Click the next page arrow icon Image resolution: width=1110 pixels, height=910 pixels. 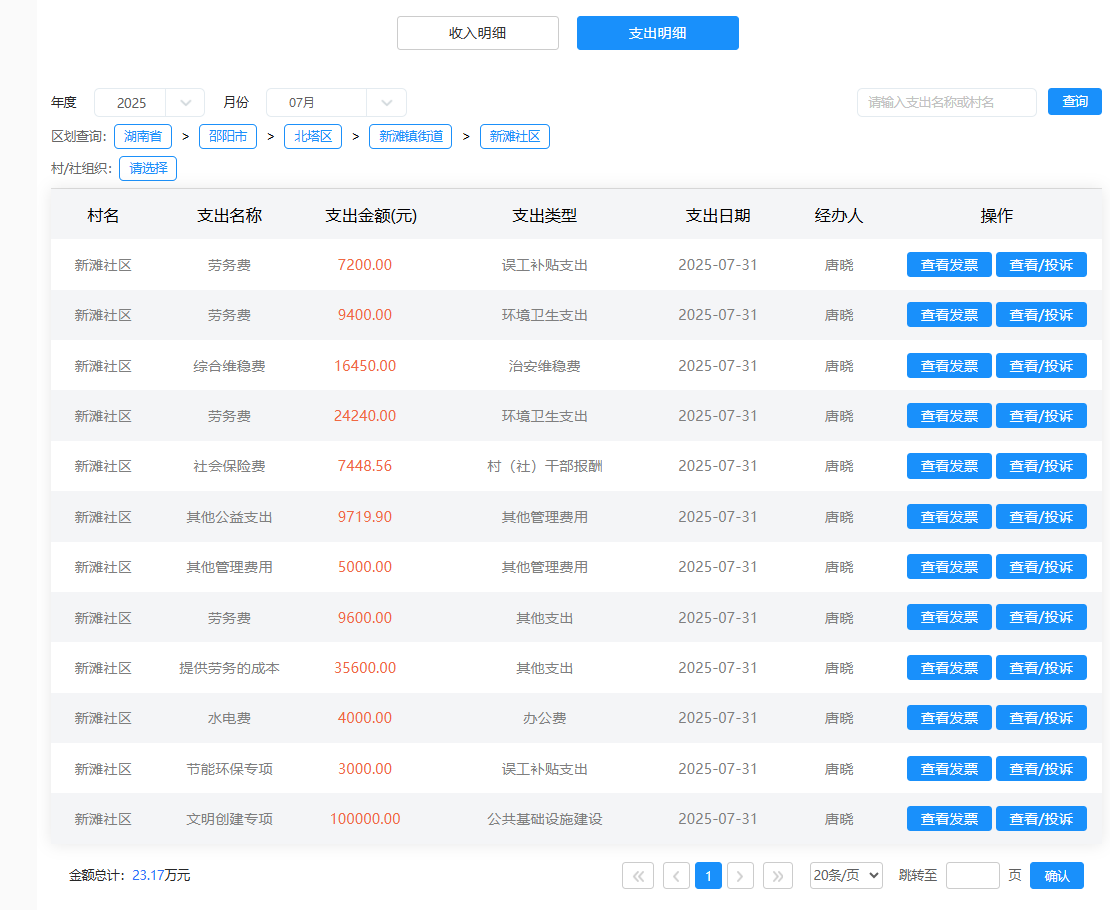740,876
